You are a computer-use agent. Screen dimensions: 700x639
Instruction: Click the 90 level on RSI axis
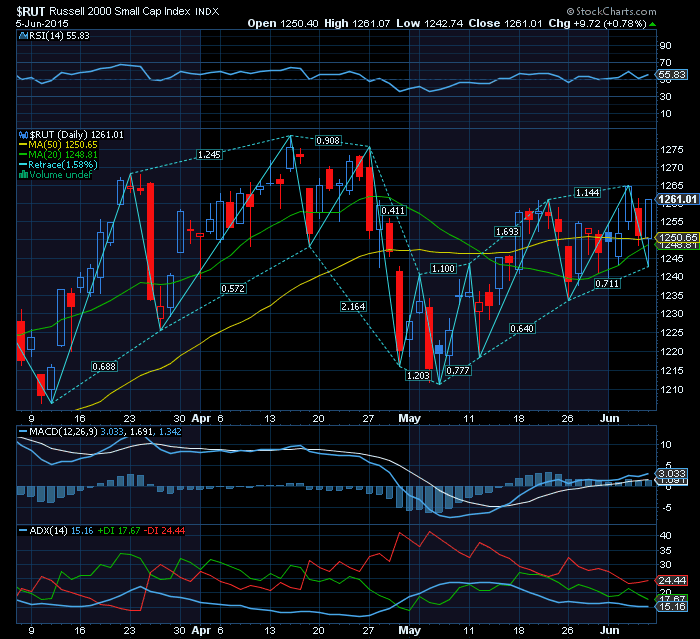[666, 46]
